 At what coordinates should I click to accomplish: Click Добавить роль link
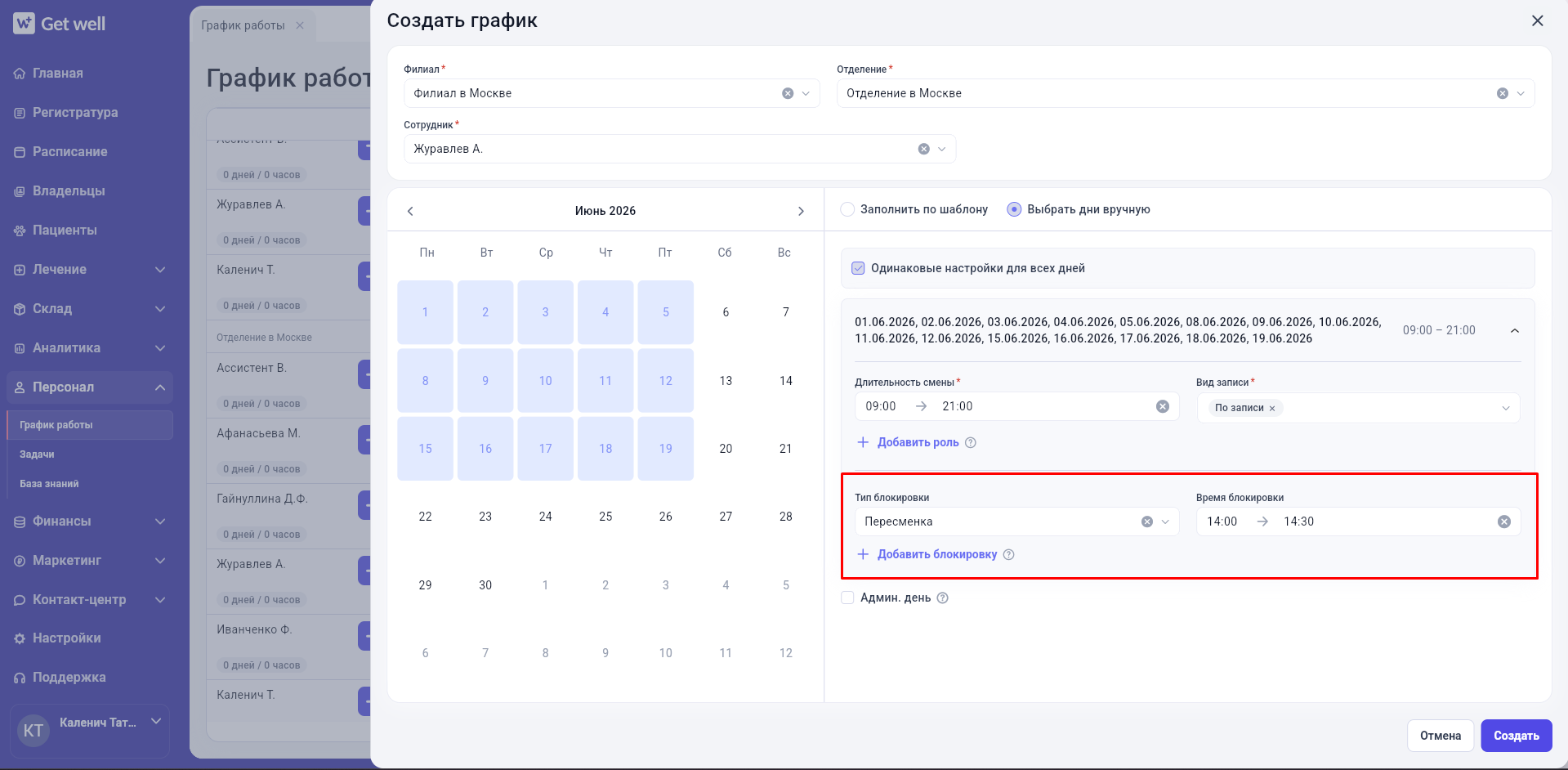pos(918,442)
